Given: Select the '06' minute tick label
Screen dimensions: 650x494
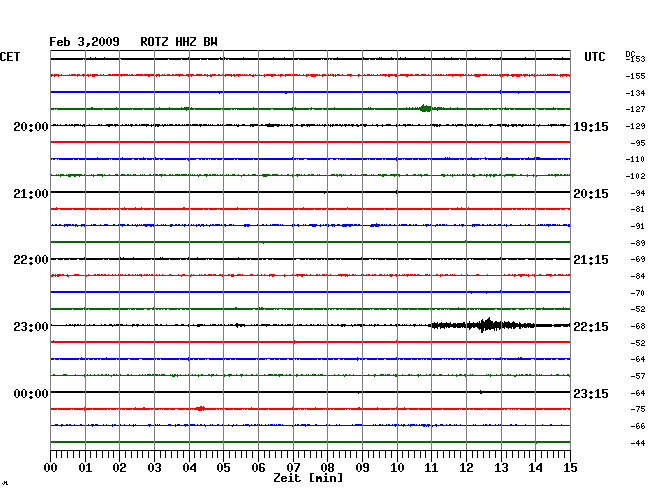Looking at the screenshot, I should tap(258, 467).
